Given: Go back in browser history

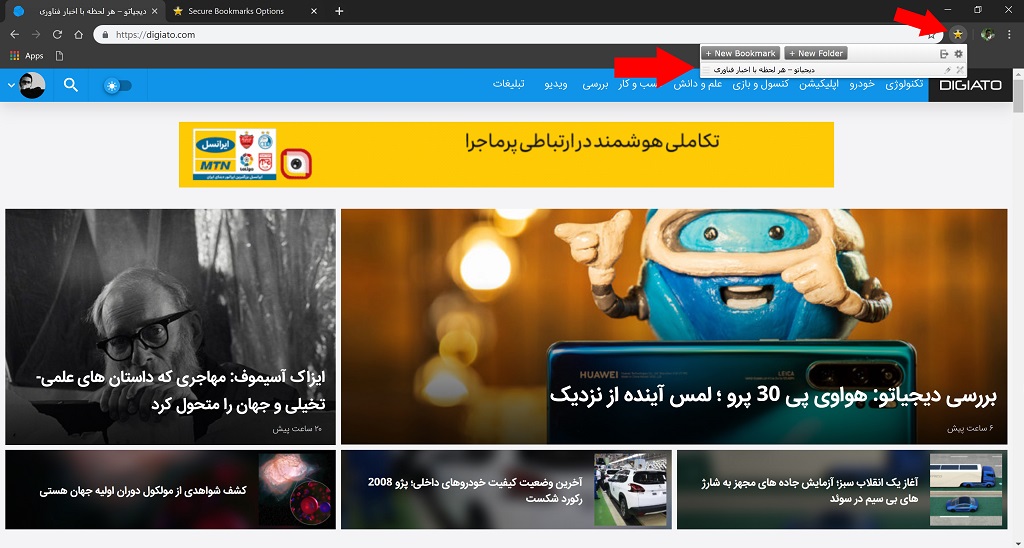Looking at the screenshot, I should click(x=14, y=35).
